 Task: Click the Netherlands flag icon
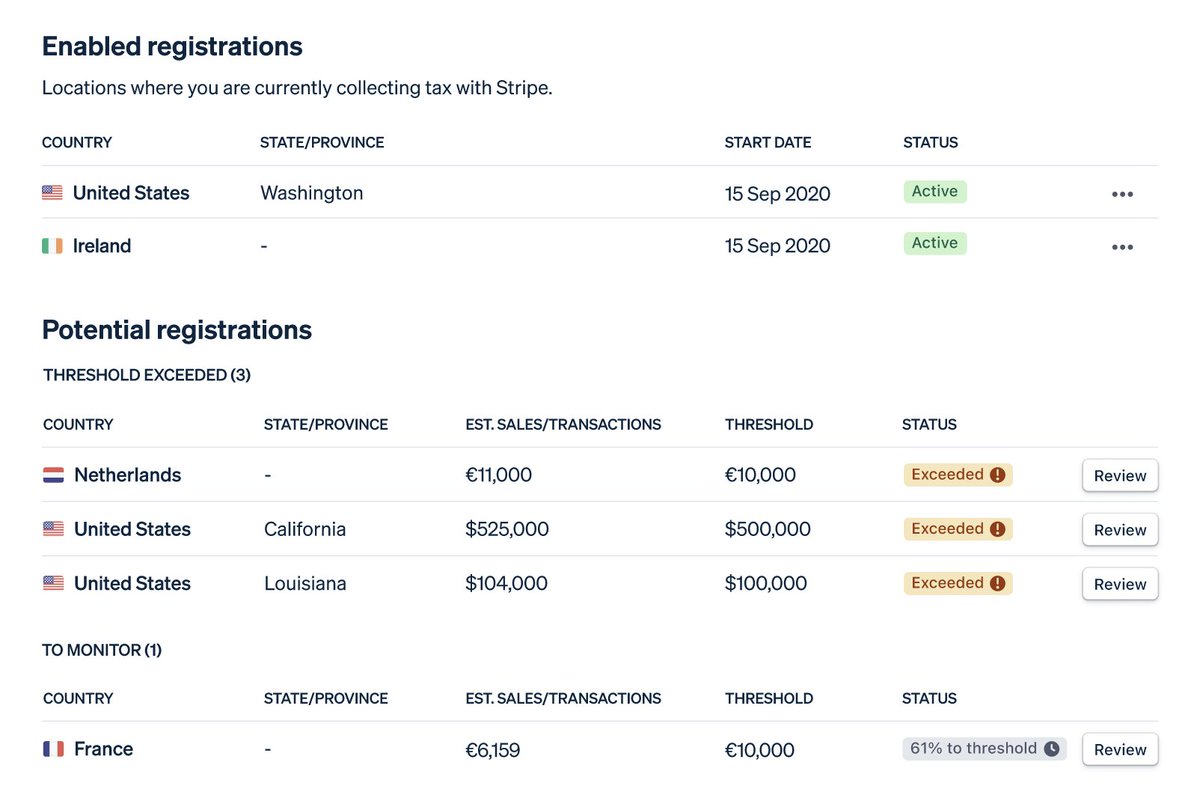[x=53, y=475]
